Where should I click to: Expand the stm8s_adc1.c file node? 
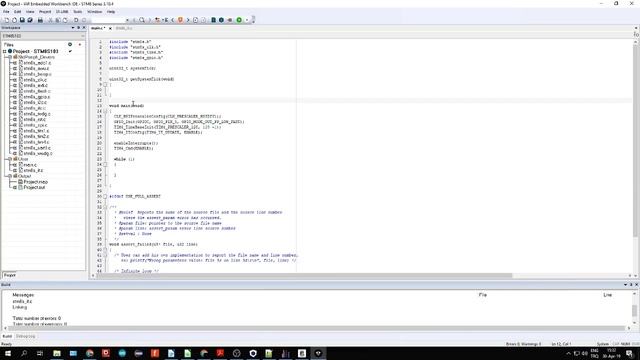pos(15,63)
